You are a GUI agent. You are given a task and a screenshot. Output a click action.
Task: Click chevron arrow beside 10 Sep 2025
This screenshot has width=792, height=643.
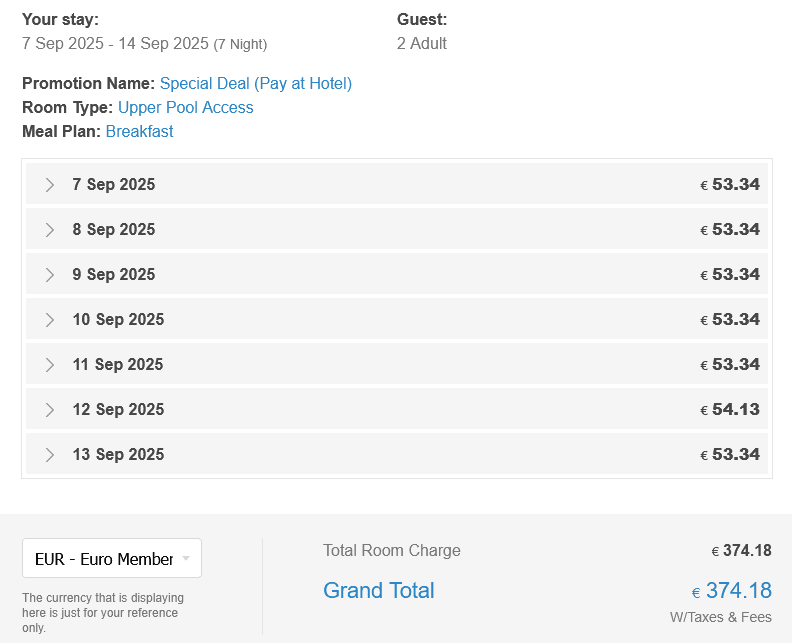click(50, 320)
